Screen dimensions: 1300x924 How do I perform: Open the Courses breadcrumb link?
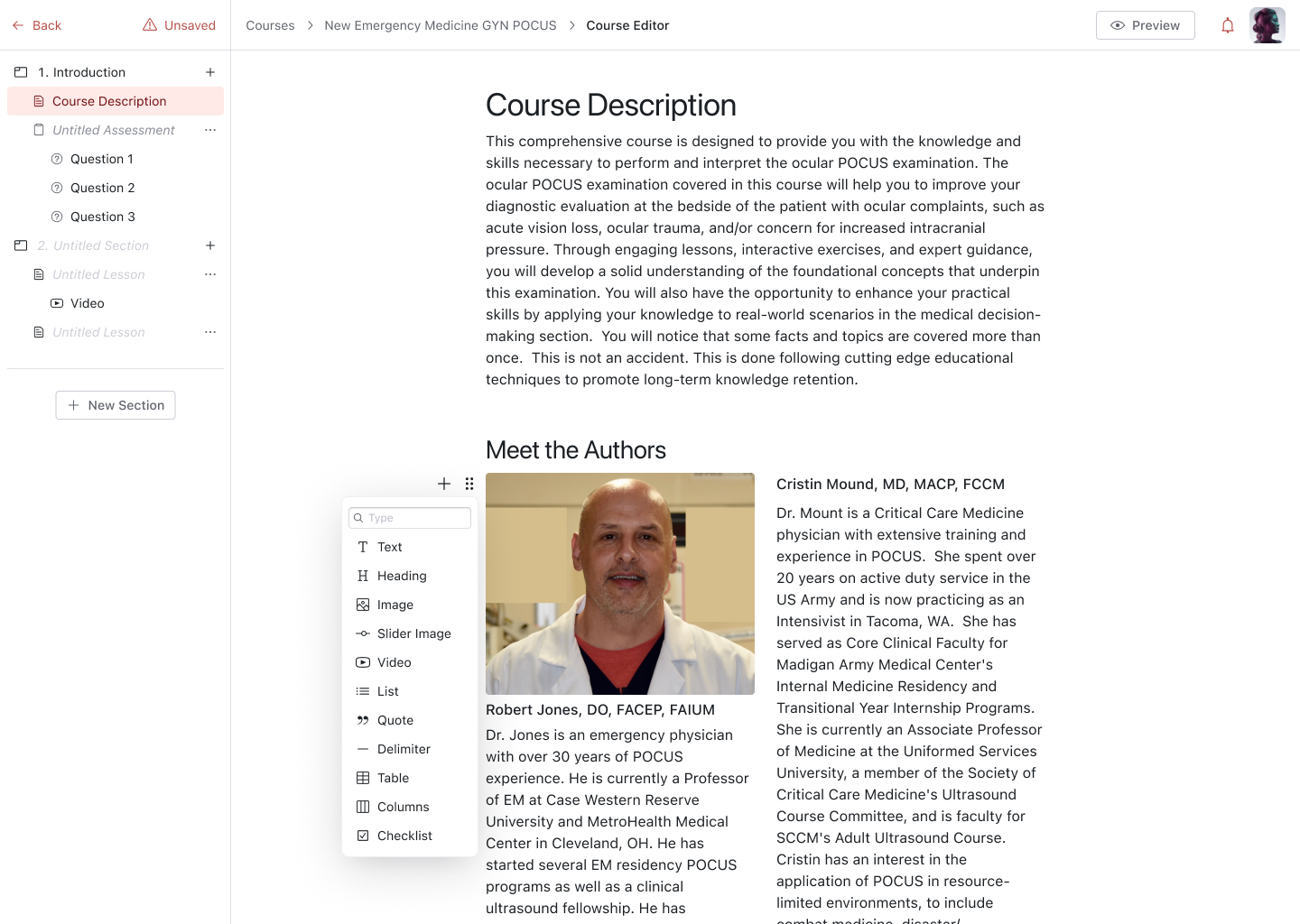pyautogui.click(x=270, y=25)
